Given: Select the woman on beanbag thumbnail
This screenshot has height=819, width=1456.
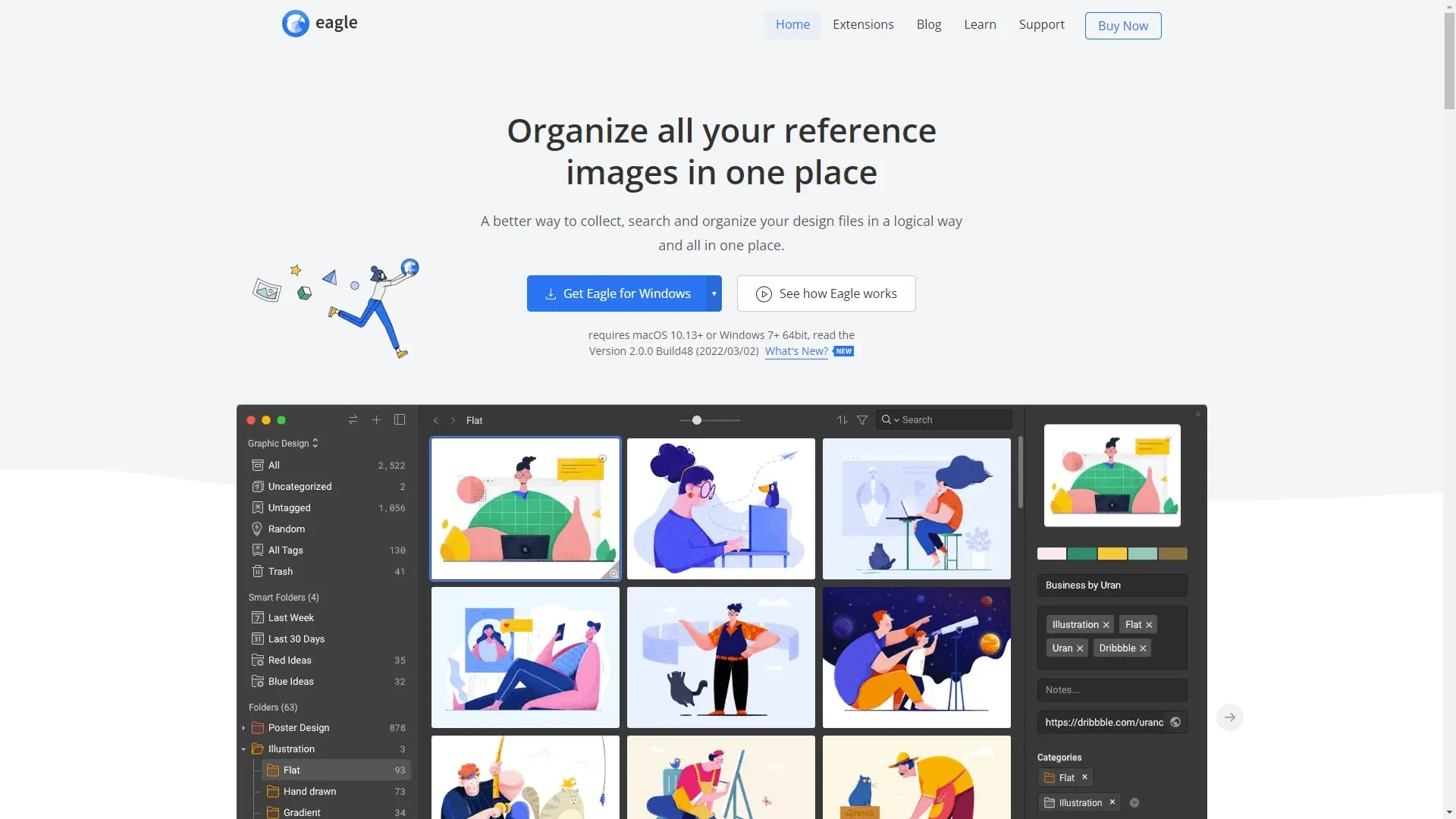Looking at the screenshot, I should coord(526,657).
